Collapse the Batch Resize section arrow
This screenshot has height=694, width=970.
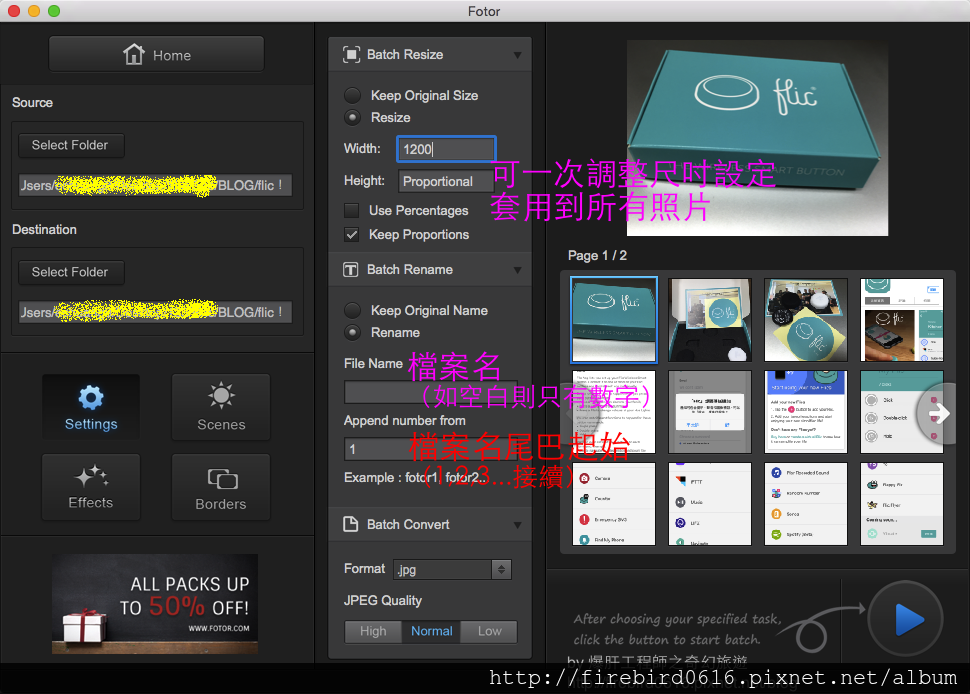click(x=517, y=55)
